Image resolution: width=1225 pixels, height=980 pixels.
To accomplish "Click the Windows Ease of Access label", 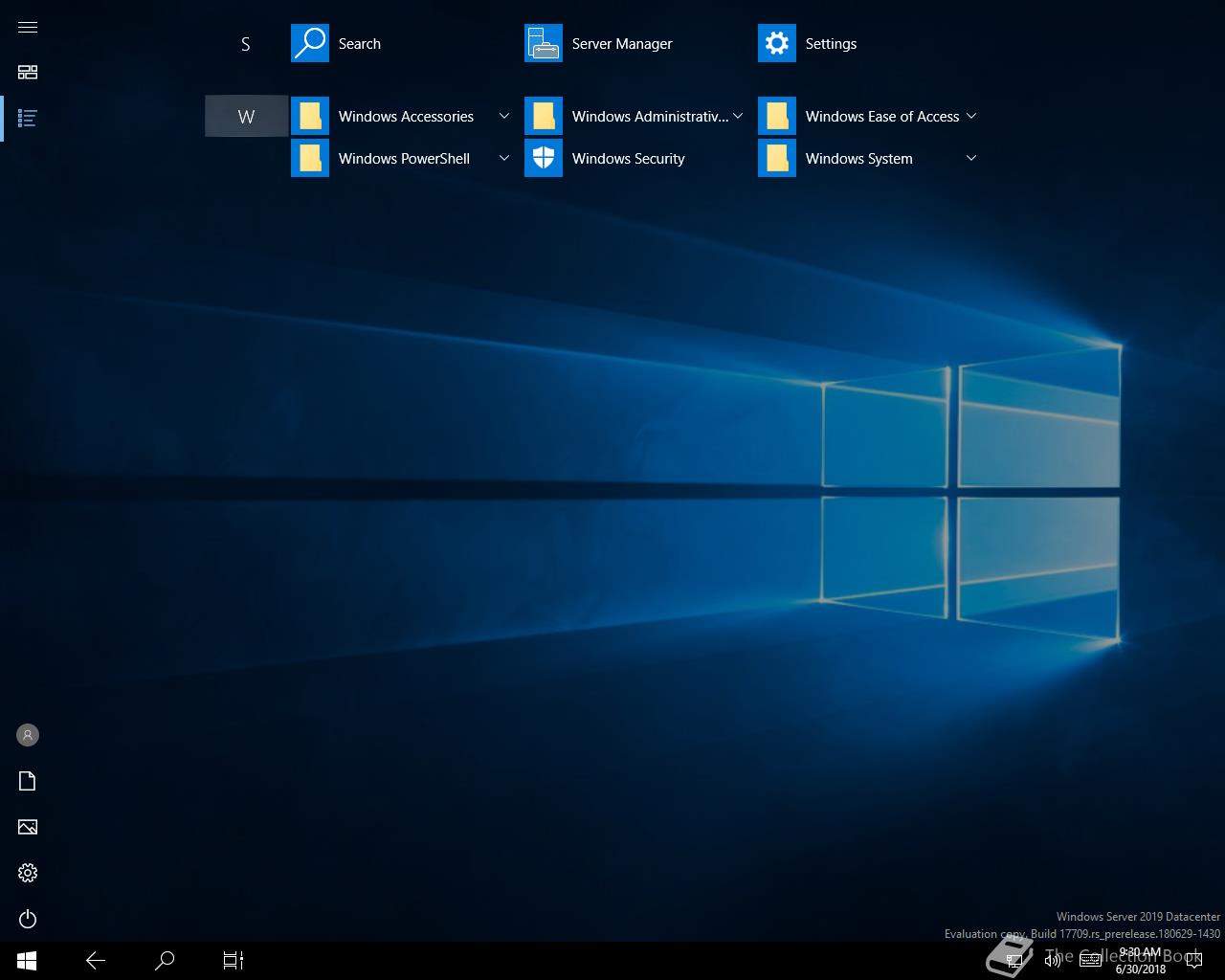I will pos(882,117).
